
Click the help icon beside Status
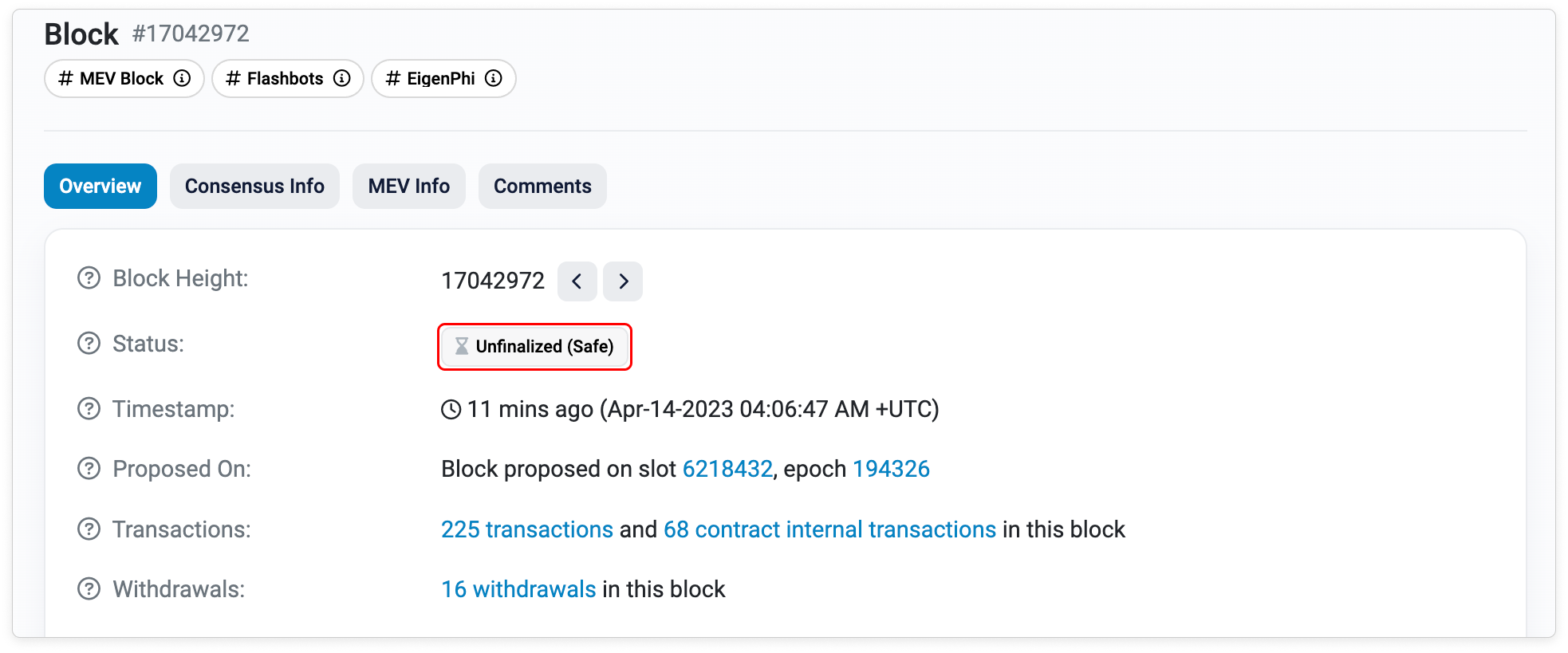89,344
